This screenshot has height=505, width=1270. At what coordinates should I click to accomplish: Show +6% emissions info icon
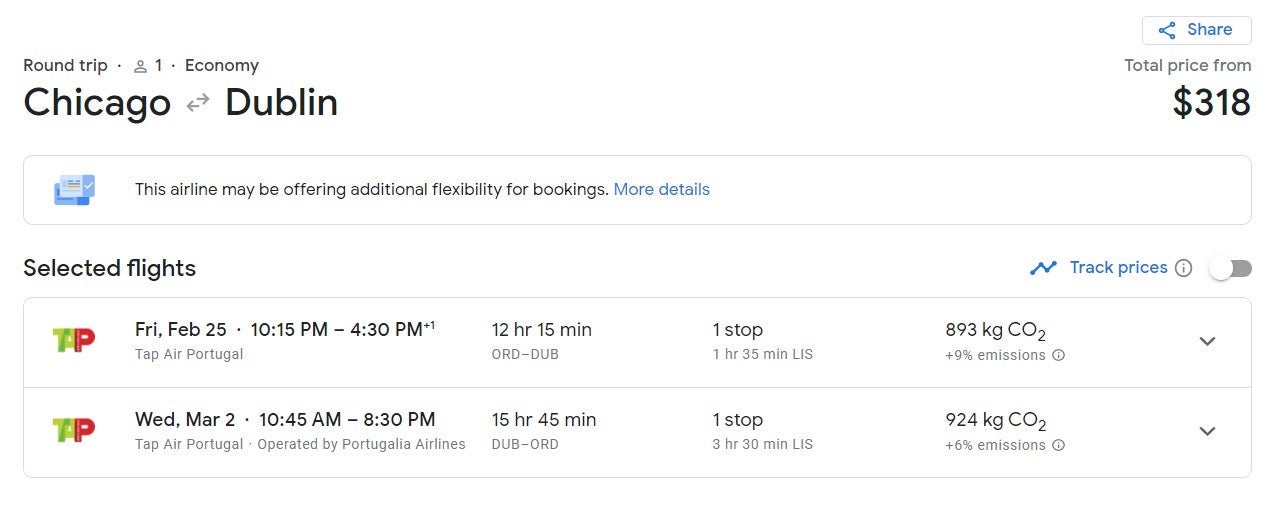1059,445
